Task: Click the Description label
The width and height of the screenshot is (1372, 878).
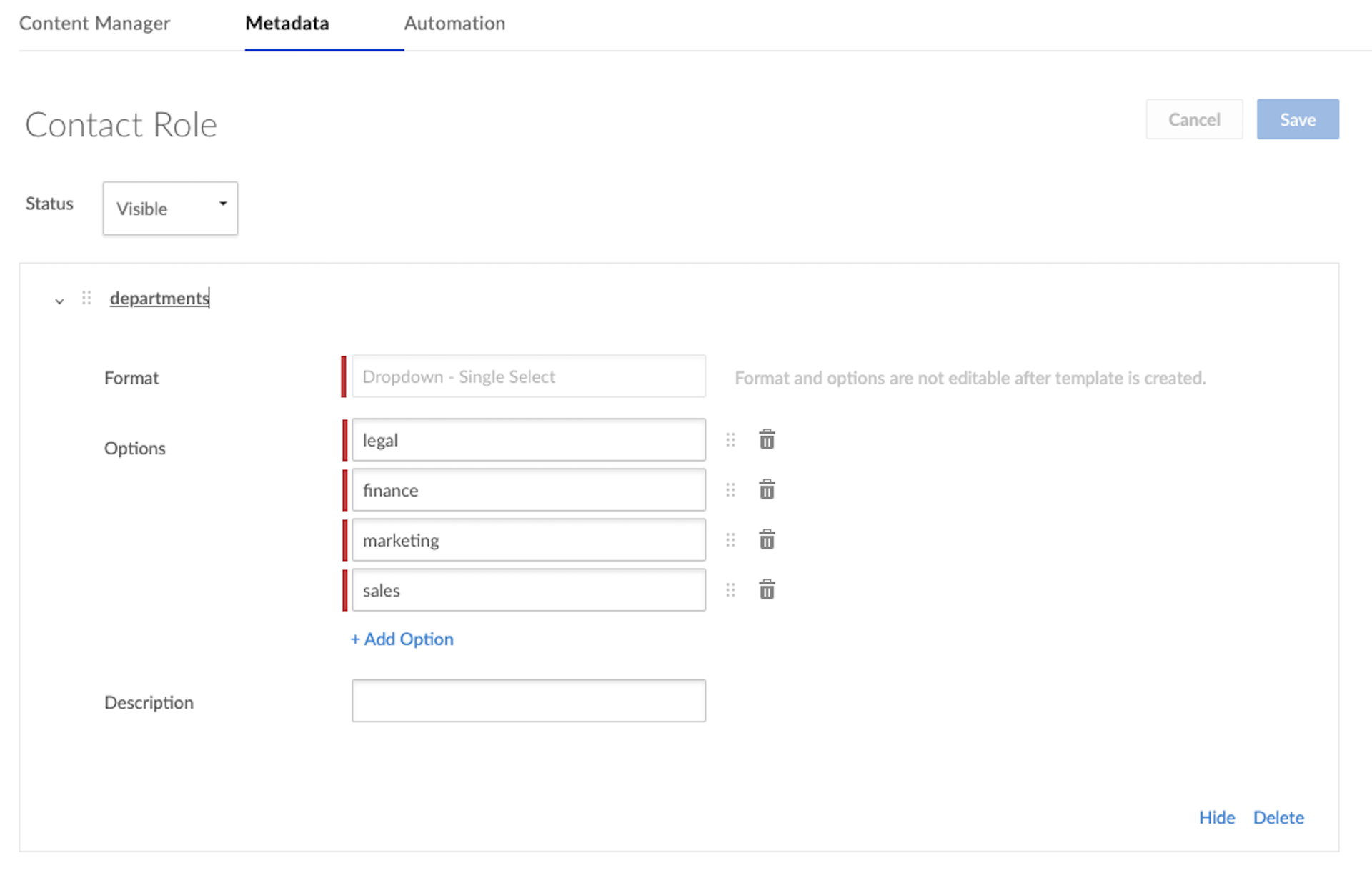Action: (149, 702)
